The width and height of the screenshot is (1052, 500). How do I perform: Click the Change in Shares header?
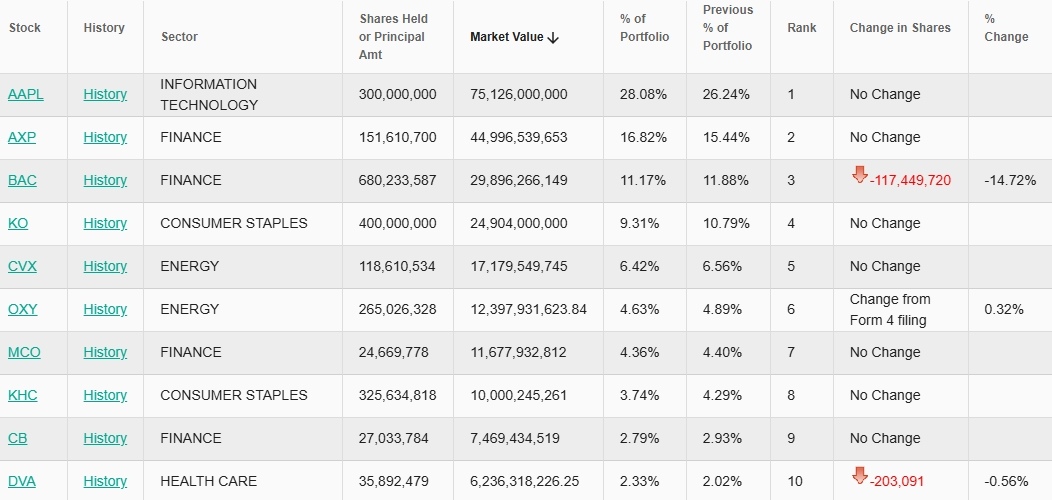click(x=900, y=28)
